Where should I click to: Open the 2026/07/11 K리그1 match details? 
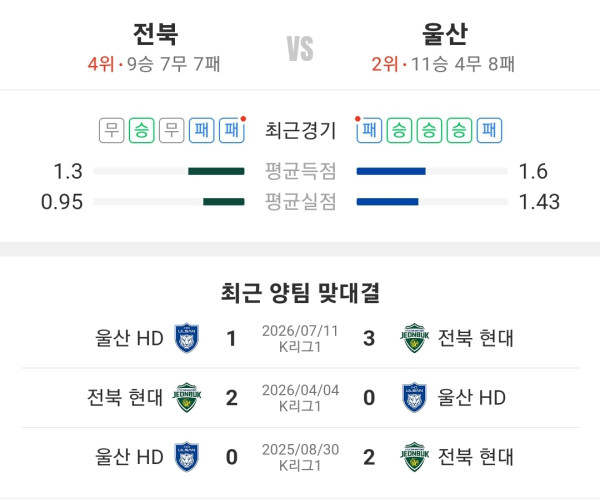300,339
